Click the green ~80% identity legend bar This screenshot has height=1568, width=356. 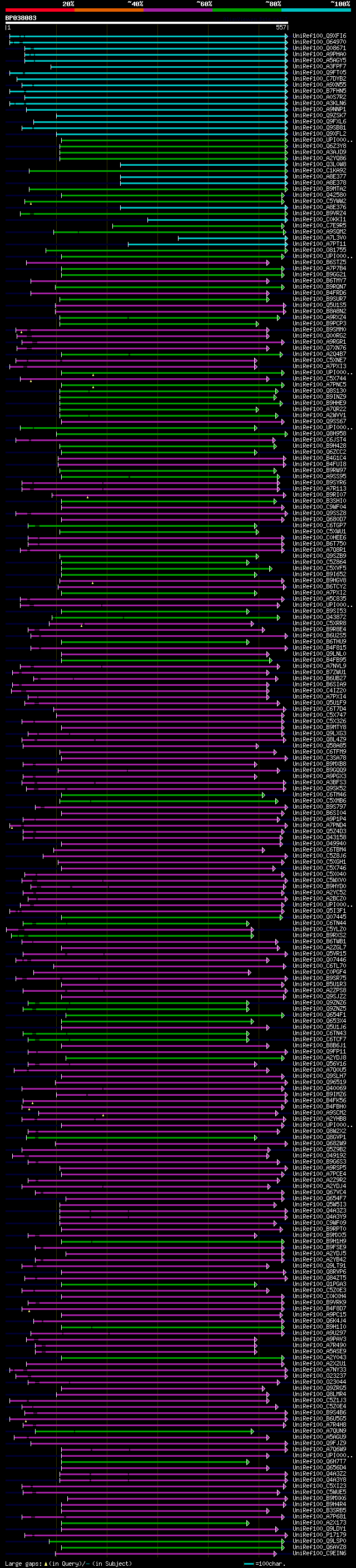pyautogui.click(x=247, y=10)
